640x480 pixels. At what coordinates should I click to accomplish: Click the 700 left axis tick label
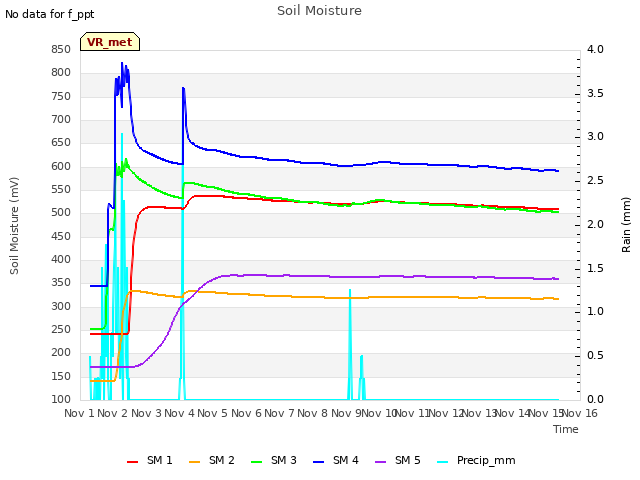(61, 120)
